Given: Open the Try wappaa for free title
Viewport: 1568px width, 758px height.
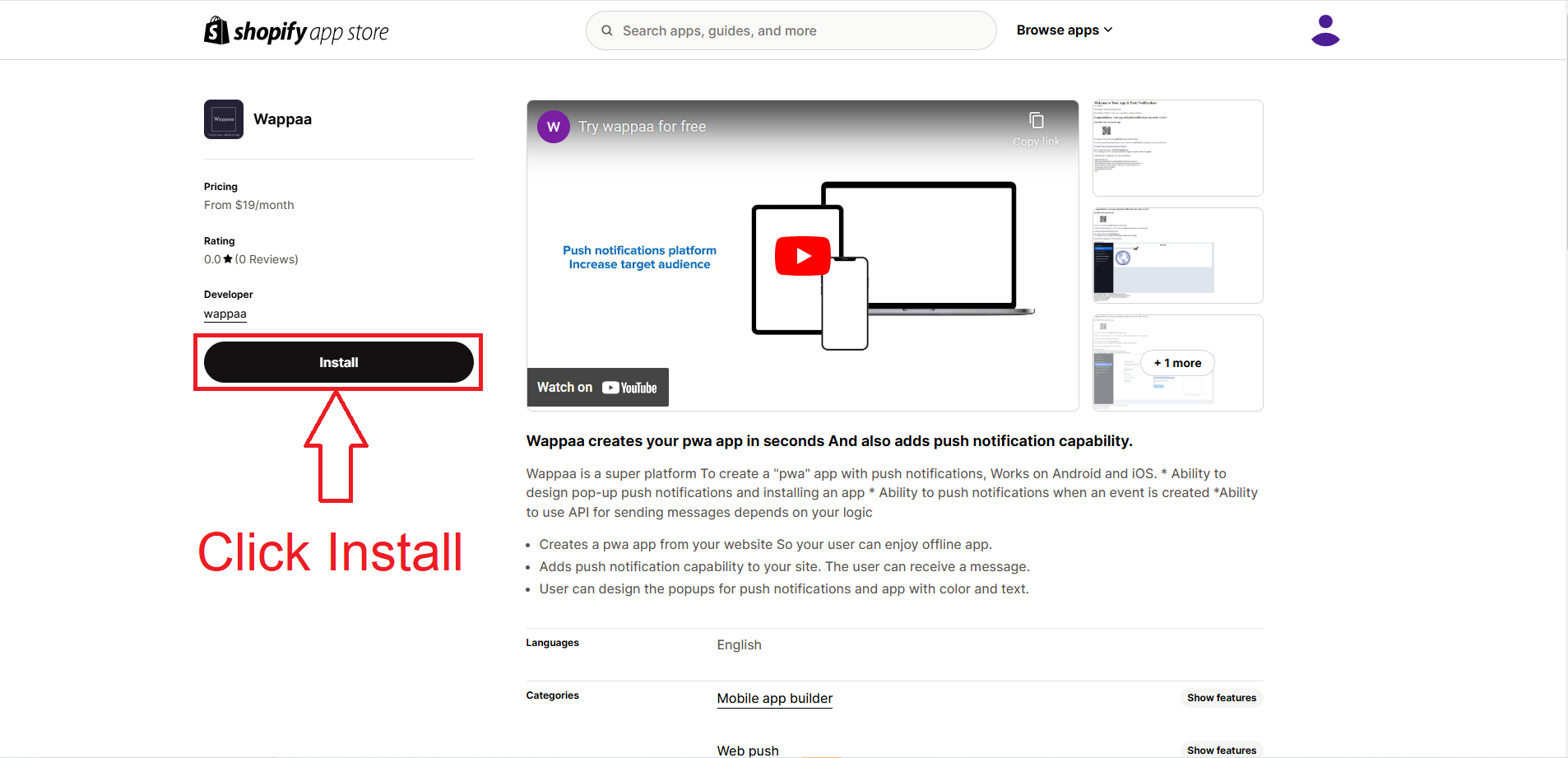Looking at the screenshot, I should [643, 127].
